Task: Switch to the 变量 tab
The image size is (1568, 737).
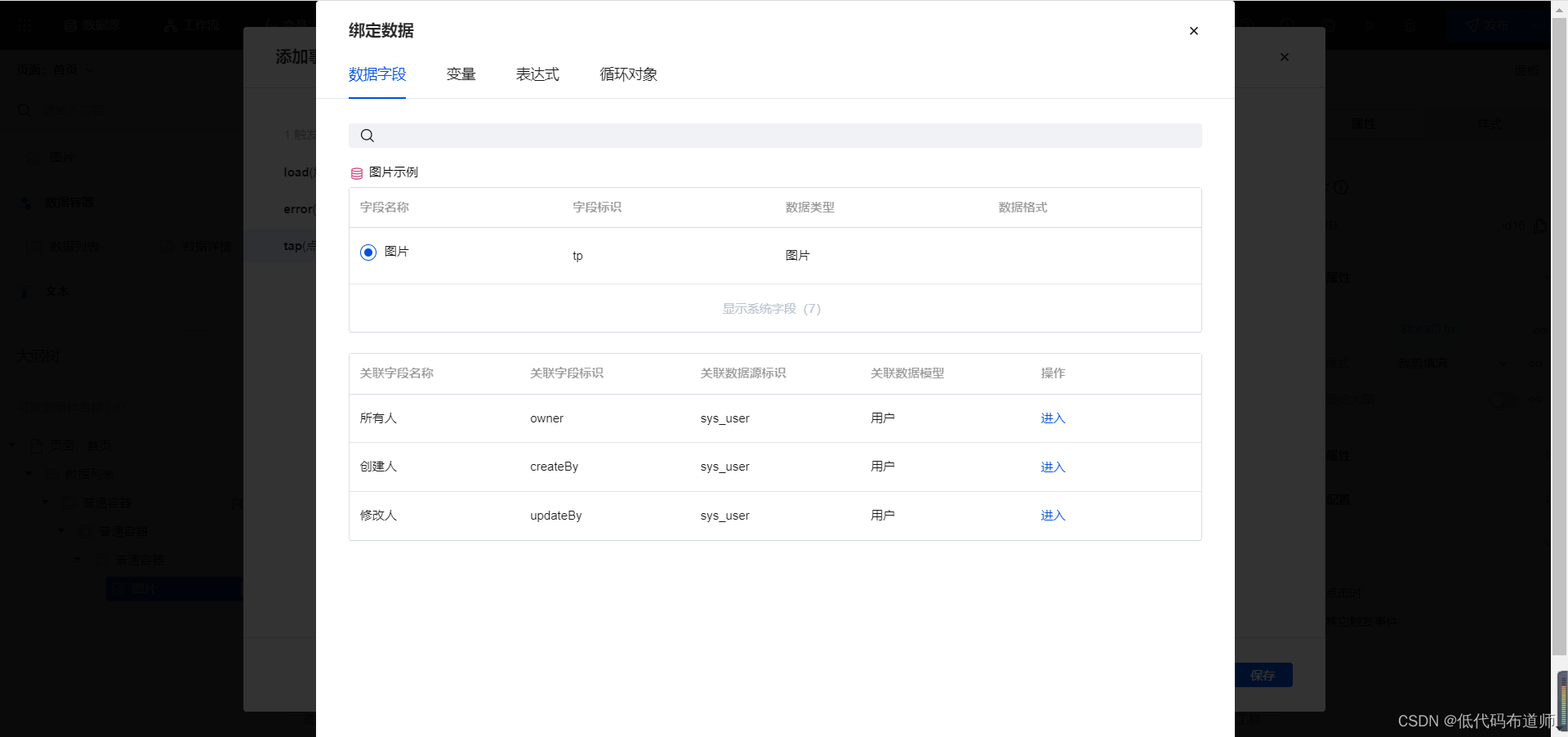Action: (461, 74)
